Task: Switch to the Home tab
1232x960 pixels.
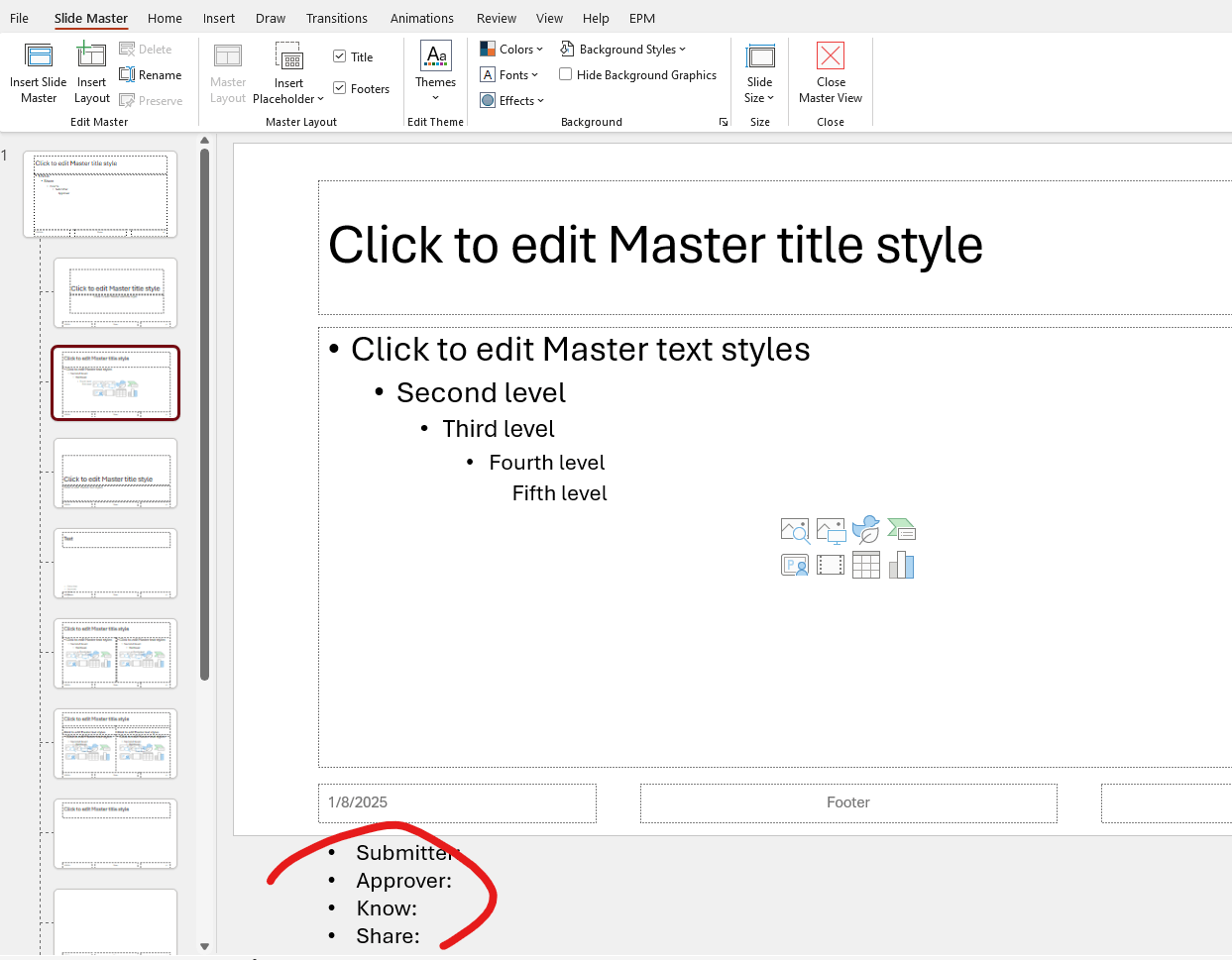Action: pyautogui.click(x=165, y=18)
